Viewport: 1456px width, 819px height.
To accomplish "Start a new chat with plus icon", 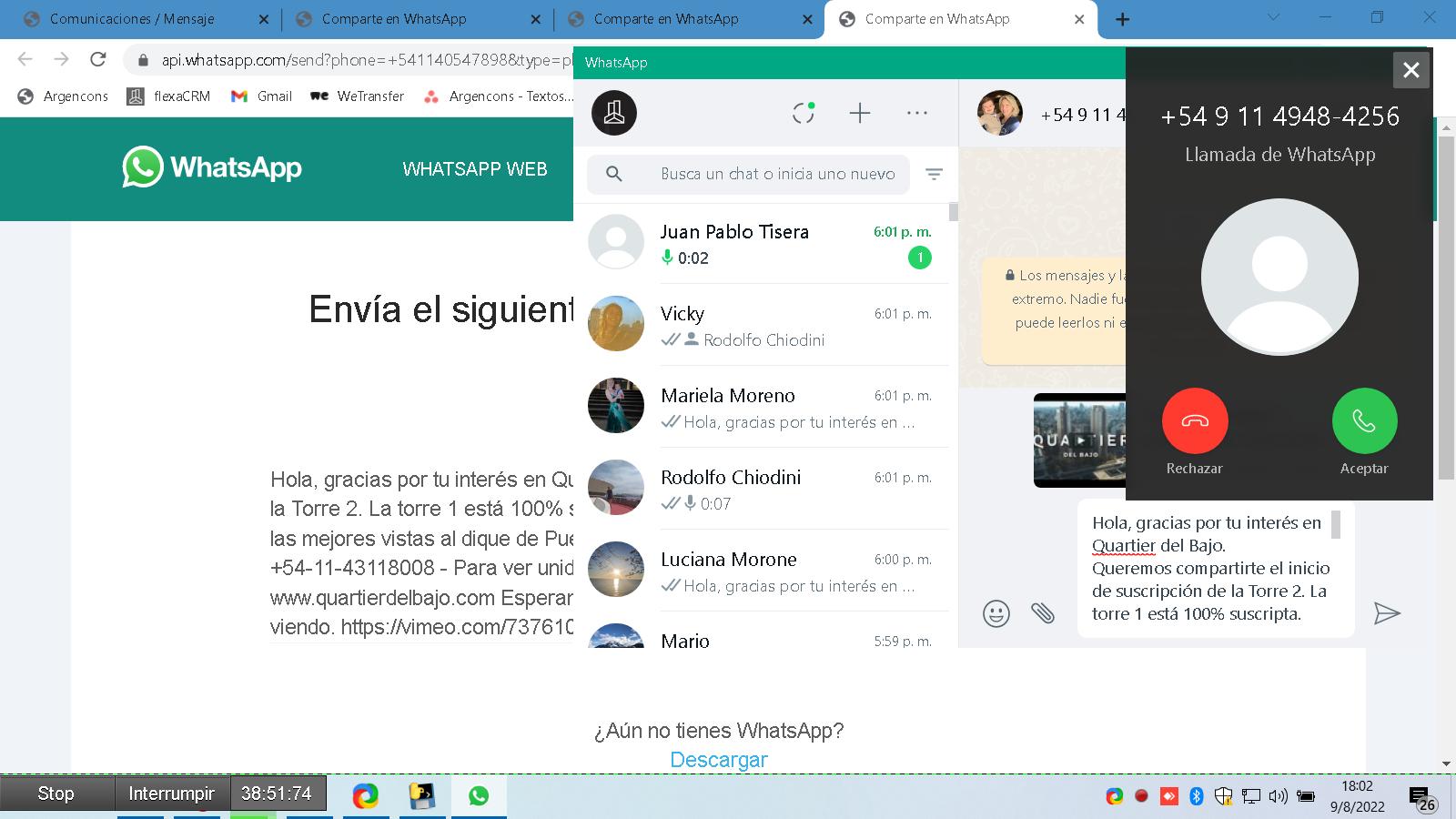I will (860, 113).
